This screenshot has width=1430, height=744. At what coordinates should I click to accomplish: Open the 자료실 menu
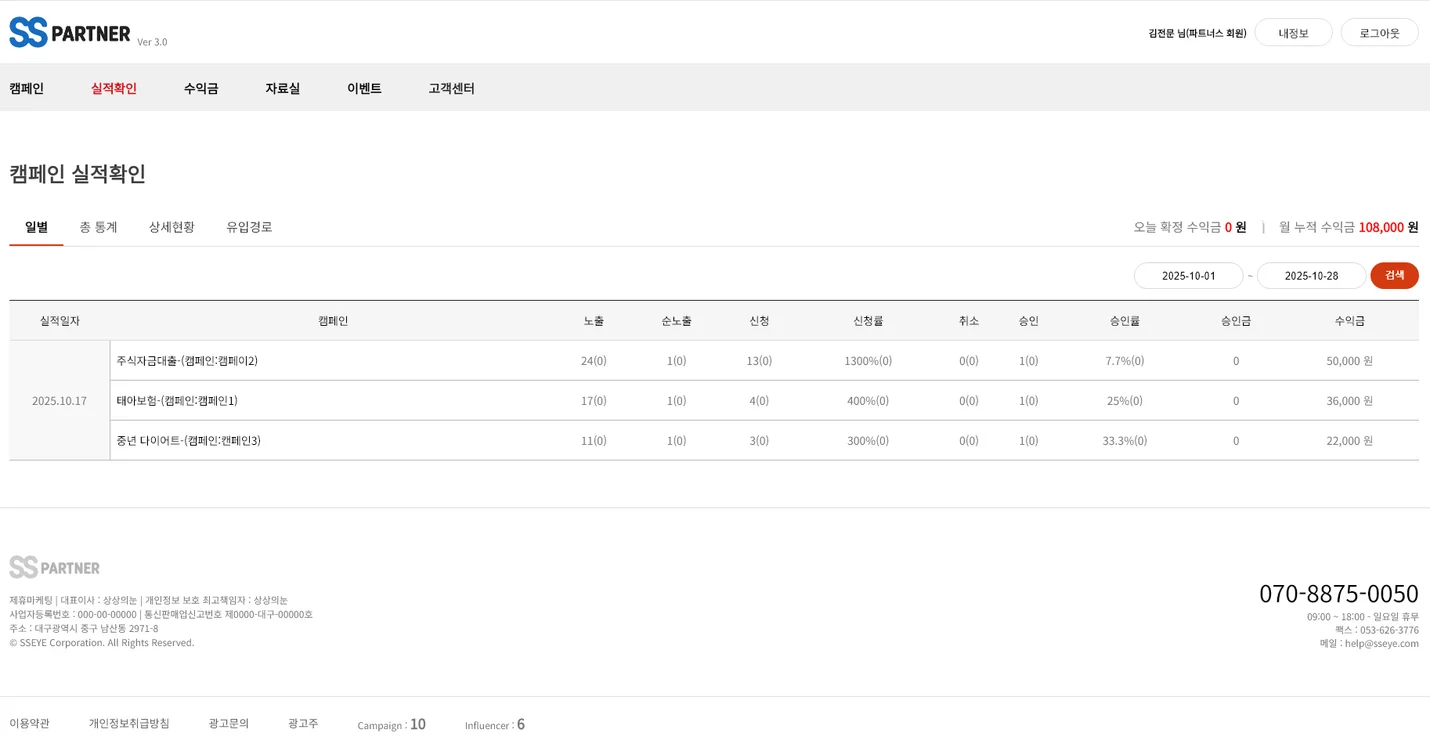tap(283, 88)
